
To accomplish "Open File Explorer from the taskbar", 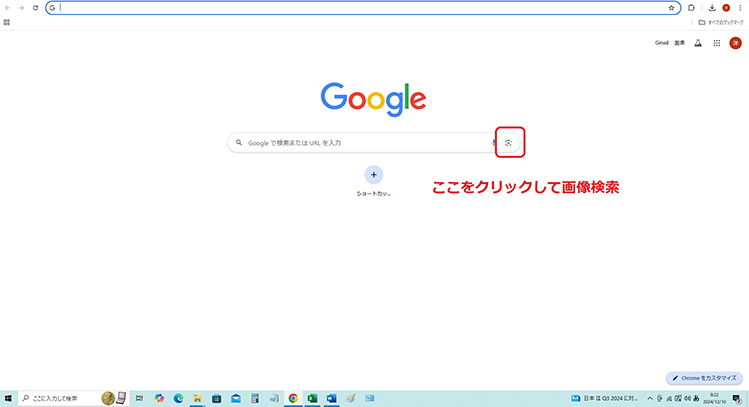I will [197, 398].
